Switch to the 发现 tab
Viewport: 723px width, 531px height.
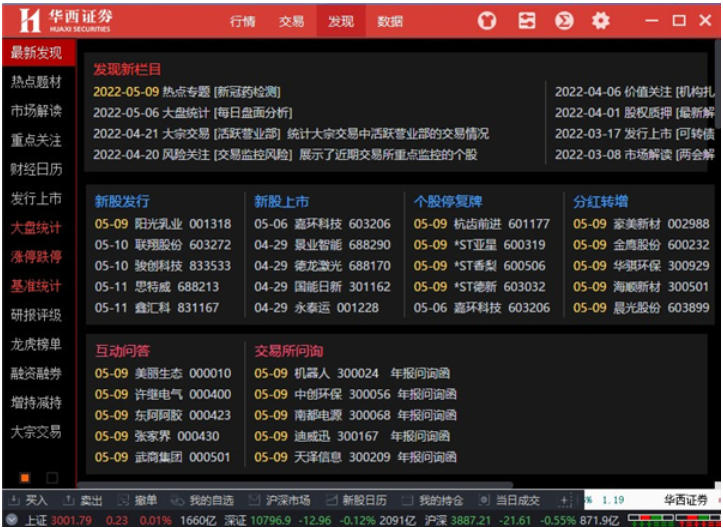pyautogui.click(x=341, y=21)
